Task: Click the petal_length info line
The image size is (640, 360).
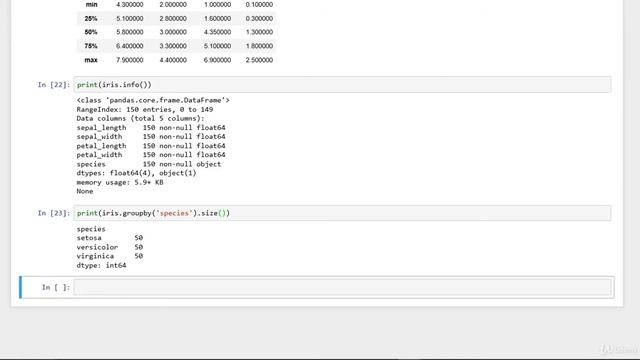Action: (x=151, y=146)
